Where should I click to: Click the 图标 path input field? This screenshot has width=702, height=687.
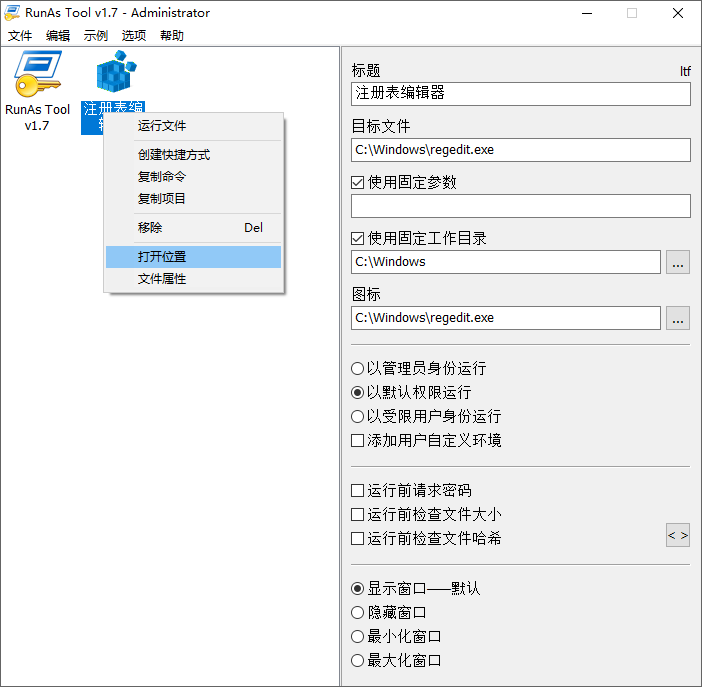506,318
